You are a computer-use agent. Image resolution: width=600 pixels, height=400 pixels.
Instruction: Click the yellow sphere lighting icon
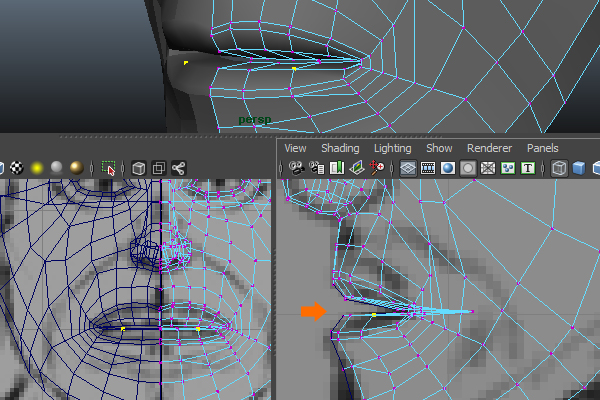coord(37,168)
